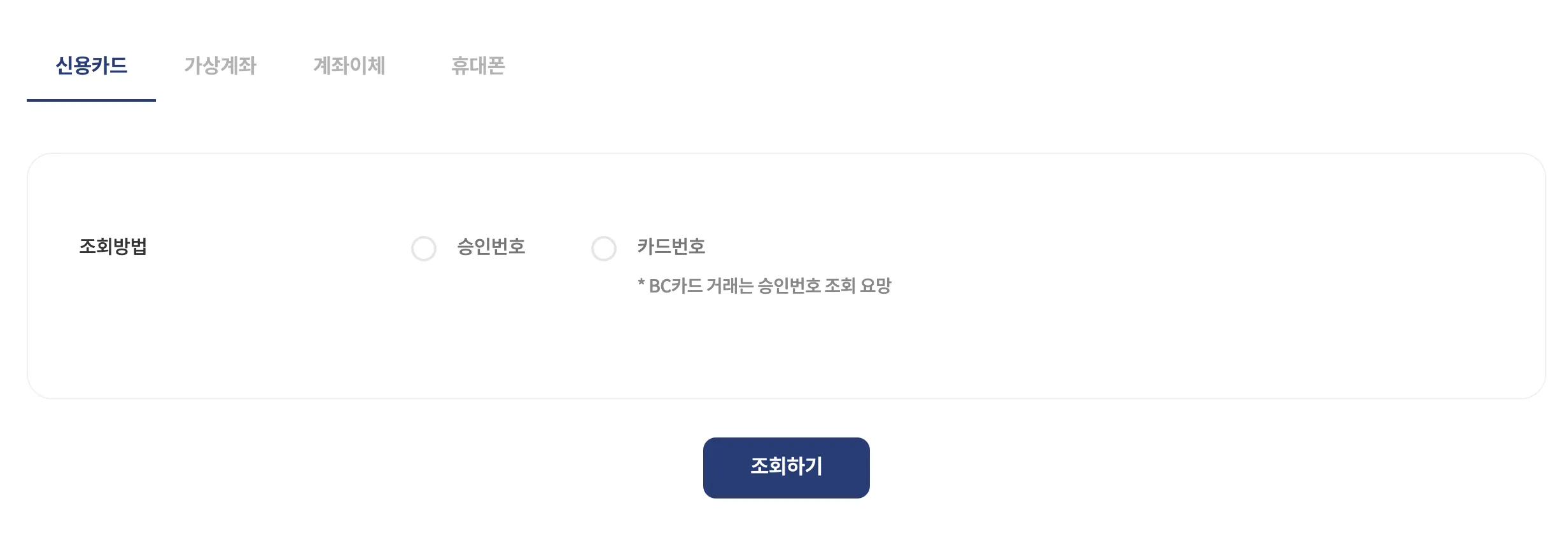Look up by approval number (승인번호) circle
Screen dimensions: 1568x557
tap(424, 249)
